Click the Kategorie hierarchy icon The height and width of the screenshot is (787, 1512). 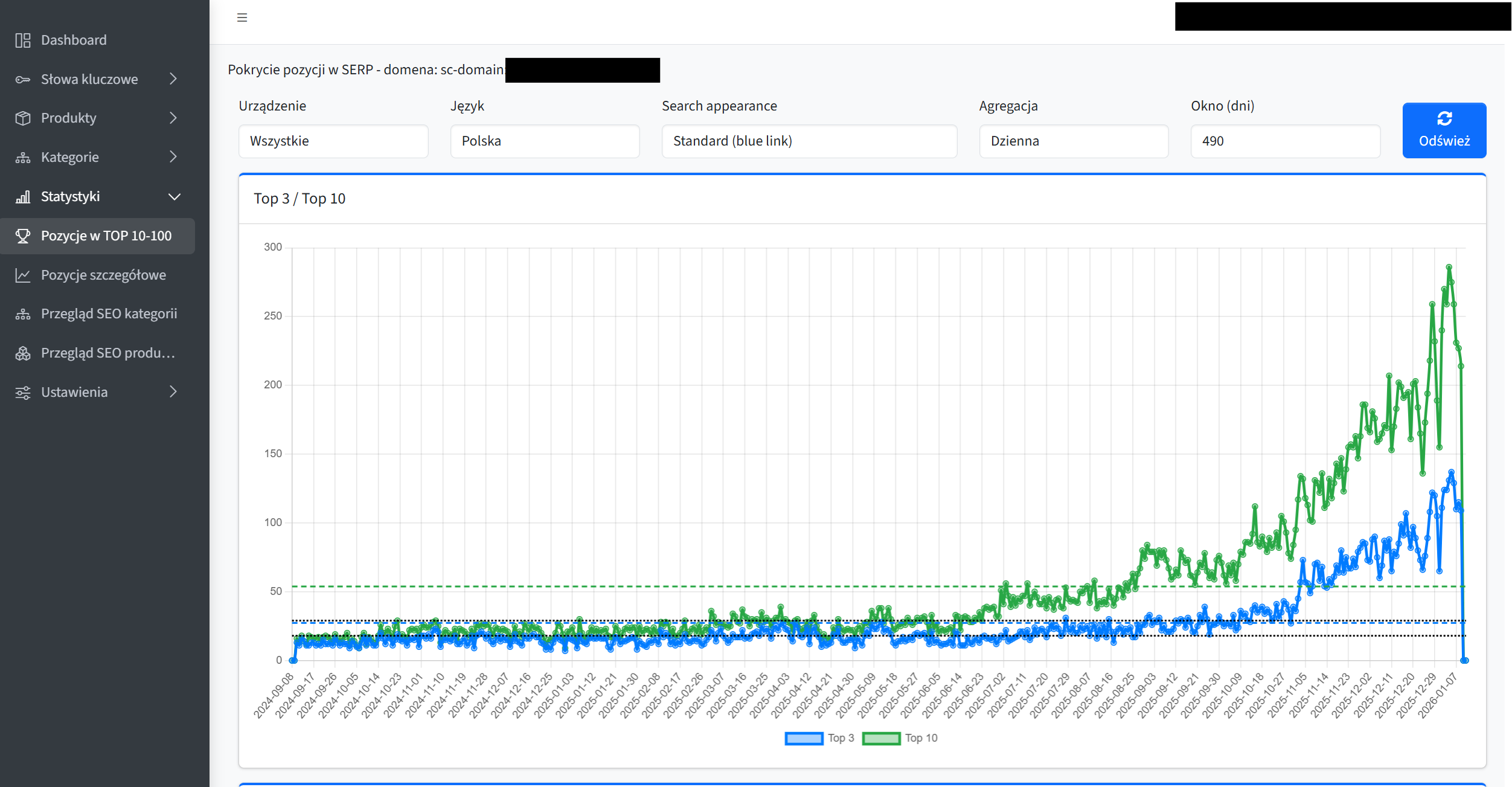(23, 158)
